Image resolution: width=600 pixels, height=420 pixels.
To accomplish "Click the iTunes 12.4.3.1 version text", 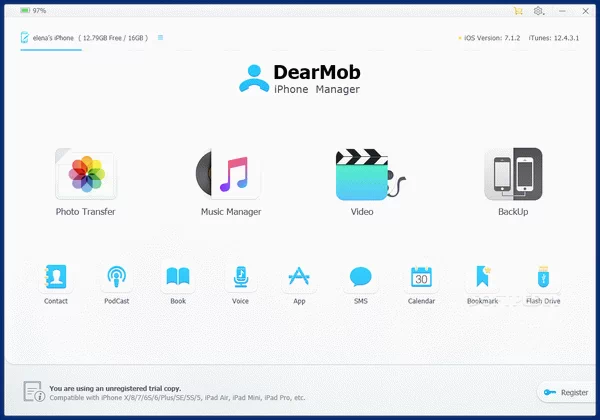I will [x=554, y=38].
